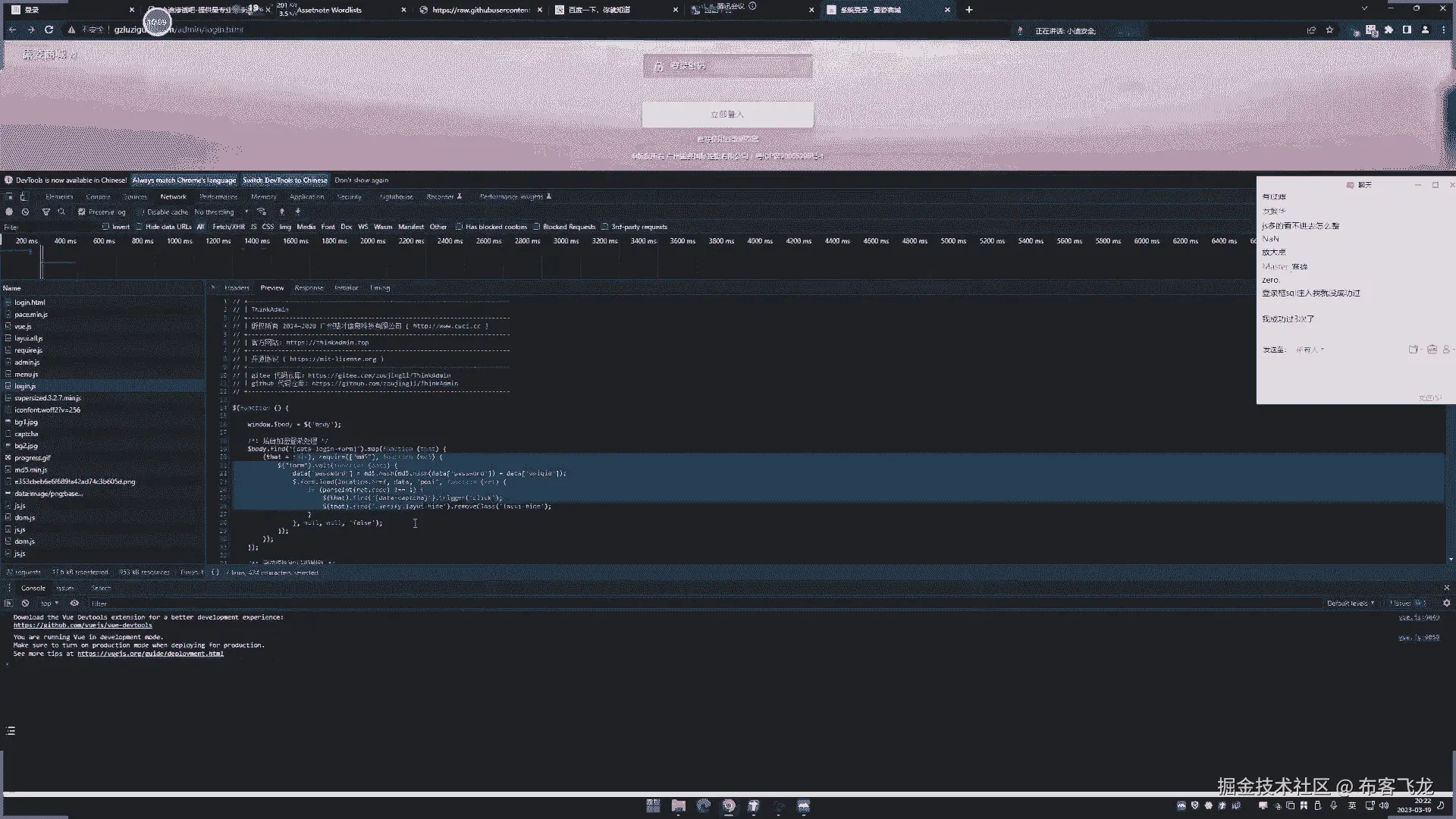Toggle the device toolbar icon
The width and height of the screenshot is (1456, 819).
click(24, 196)
